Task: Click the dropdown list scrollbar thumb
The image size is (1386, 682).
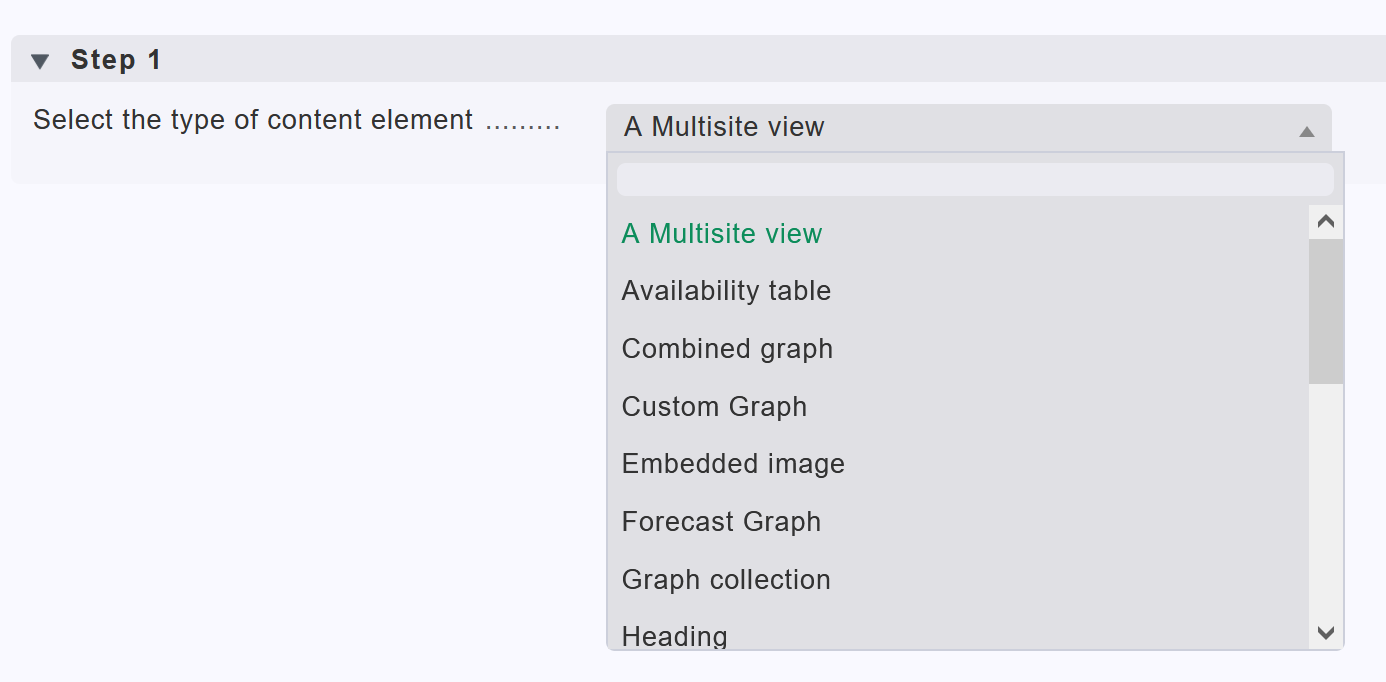Action: (1326, 310)
